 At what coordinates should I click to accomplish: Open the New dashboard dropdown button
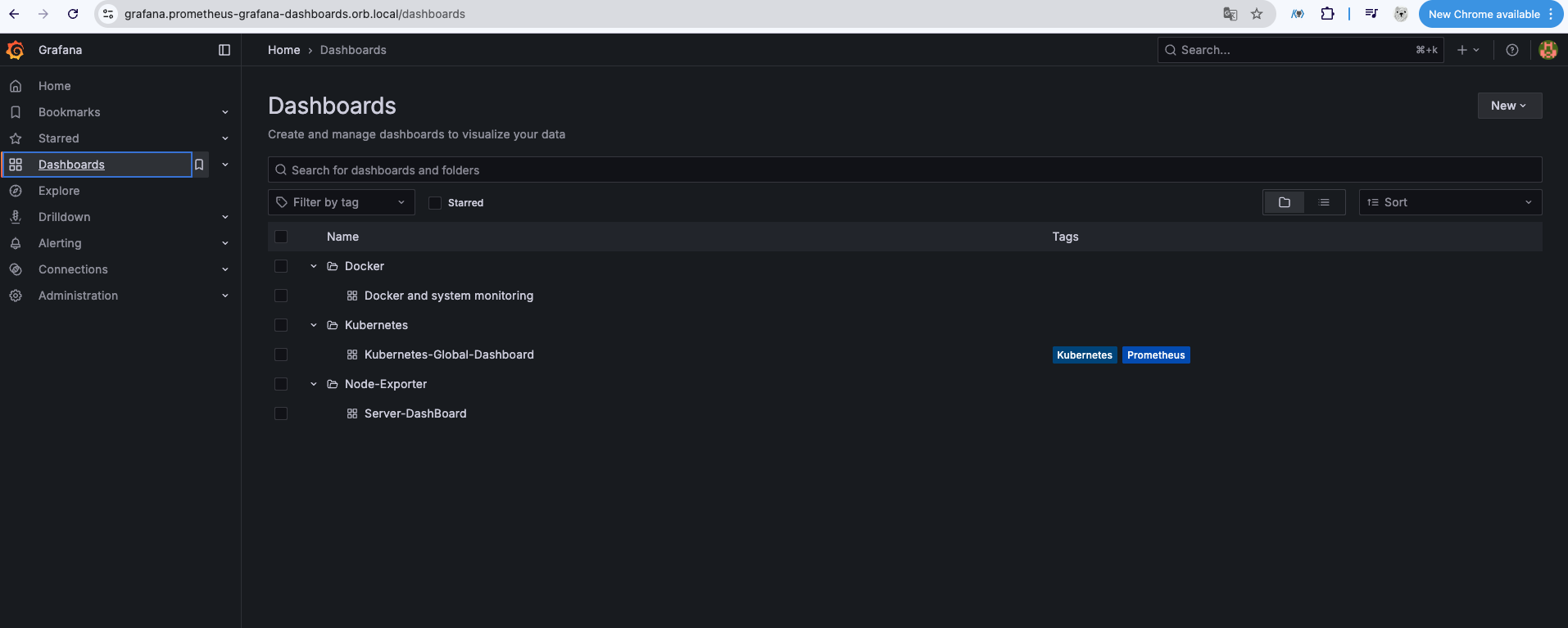(1509, 106)
